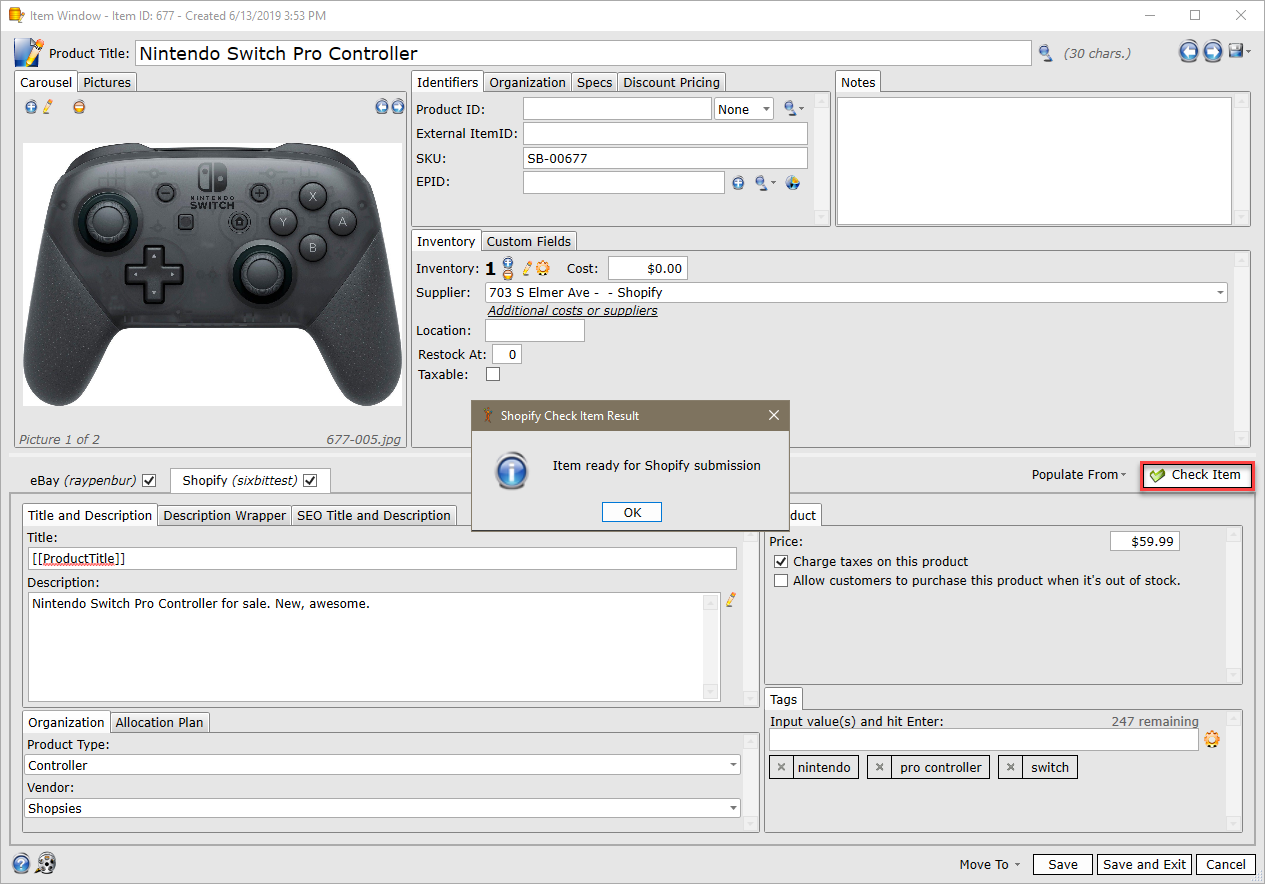Show the previous carousel picture
1265x884 pixels.
coord(382,106)
